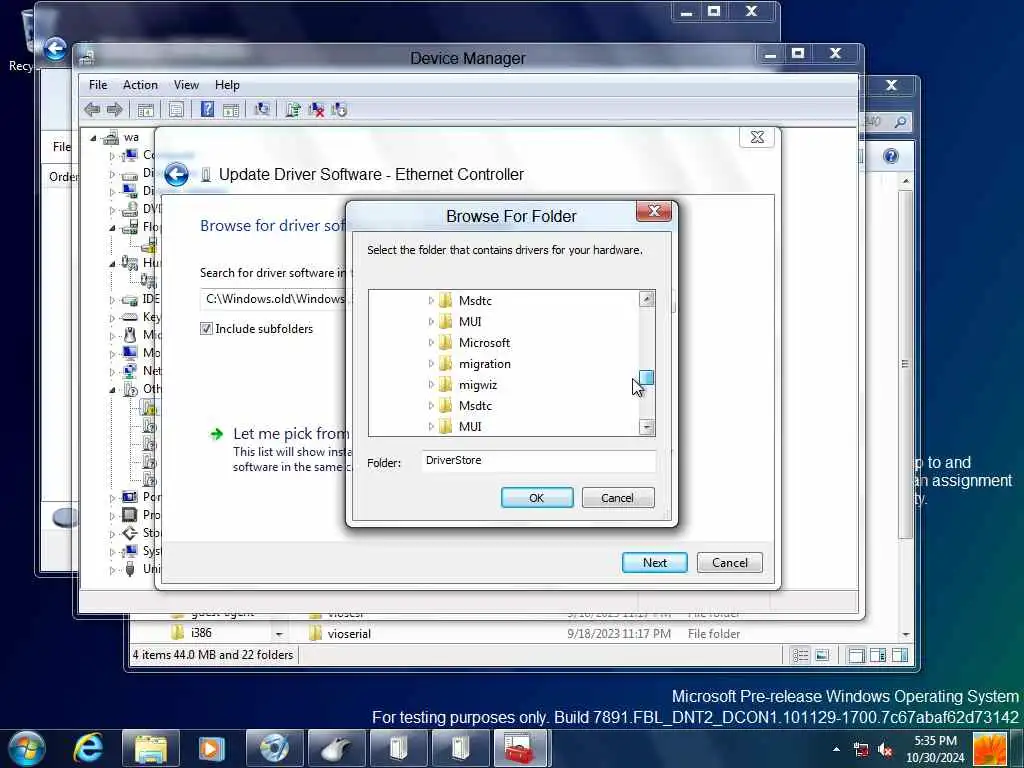The height and width of the screenshot is (768, 1024).
Task: Expand the topmost Msdtc folder node
Action: 431,300
